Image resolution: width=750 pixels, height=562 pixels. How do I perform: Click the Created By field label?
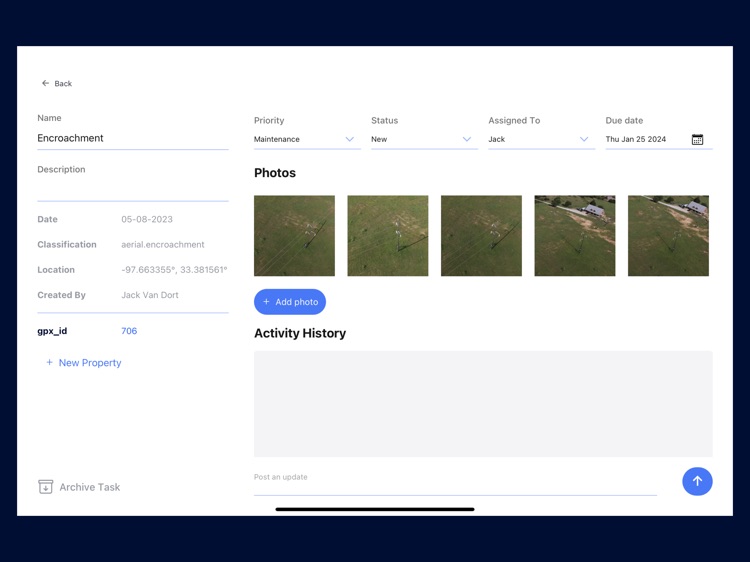click(61, 295)
